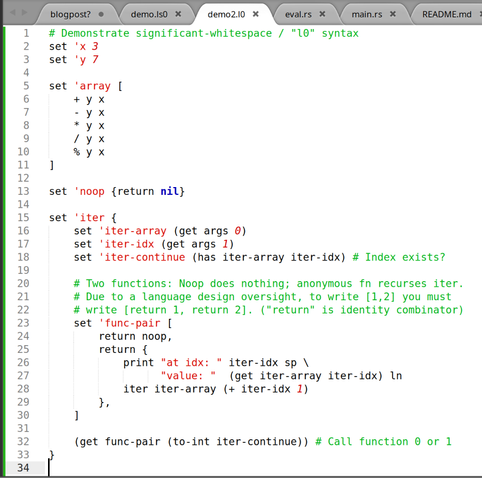Click line number 34 in gutter
The height and width of the screenshot is (478, 482).
pyautogui.click(x=23, y=468)
